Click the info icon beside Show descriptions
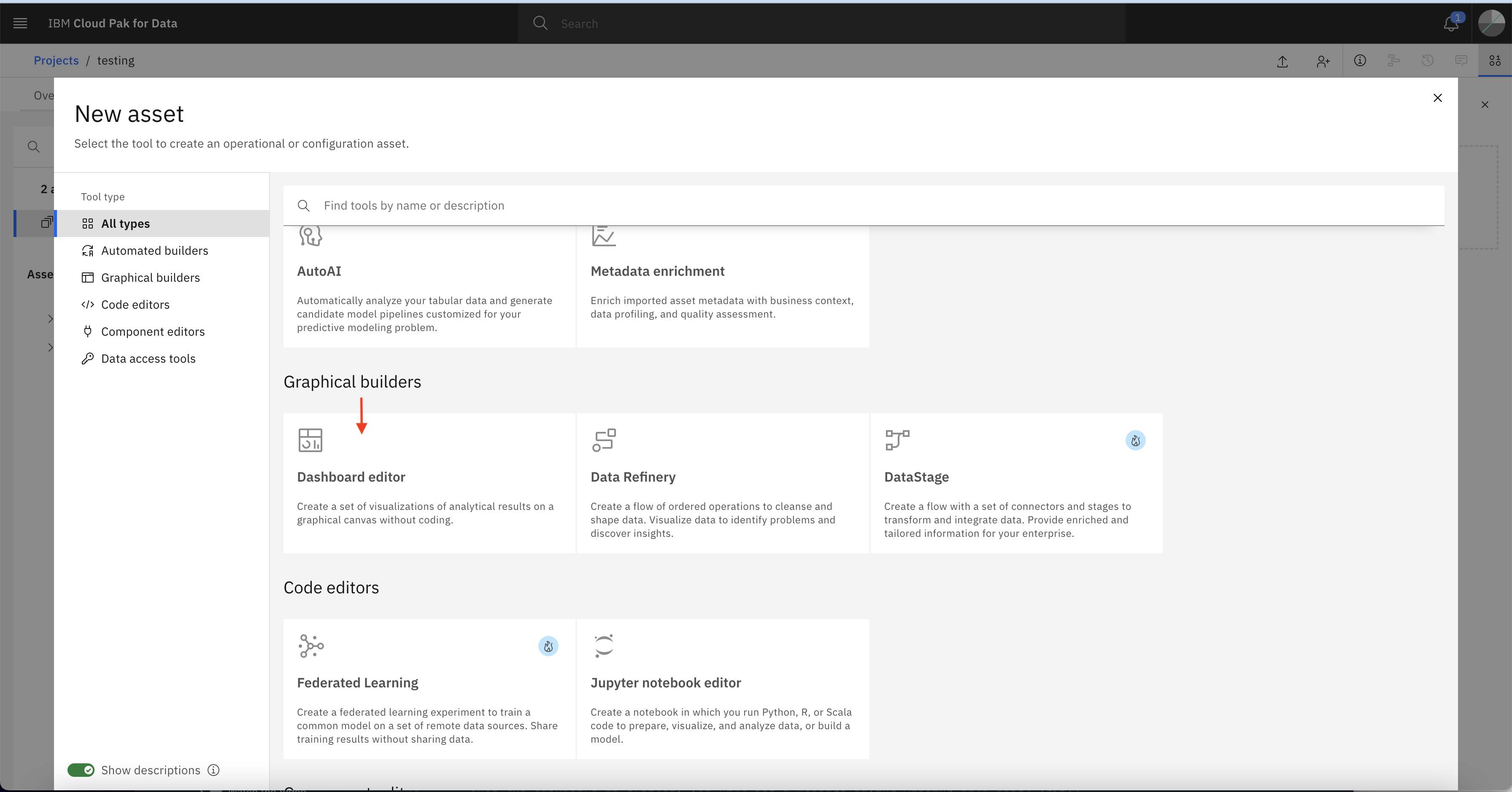This screenshot has height=792, width=1512. pos(213,770)
